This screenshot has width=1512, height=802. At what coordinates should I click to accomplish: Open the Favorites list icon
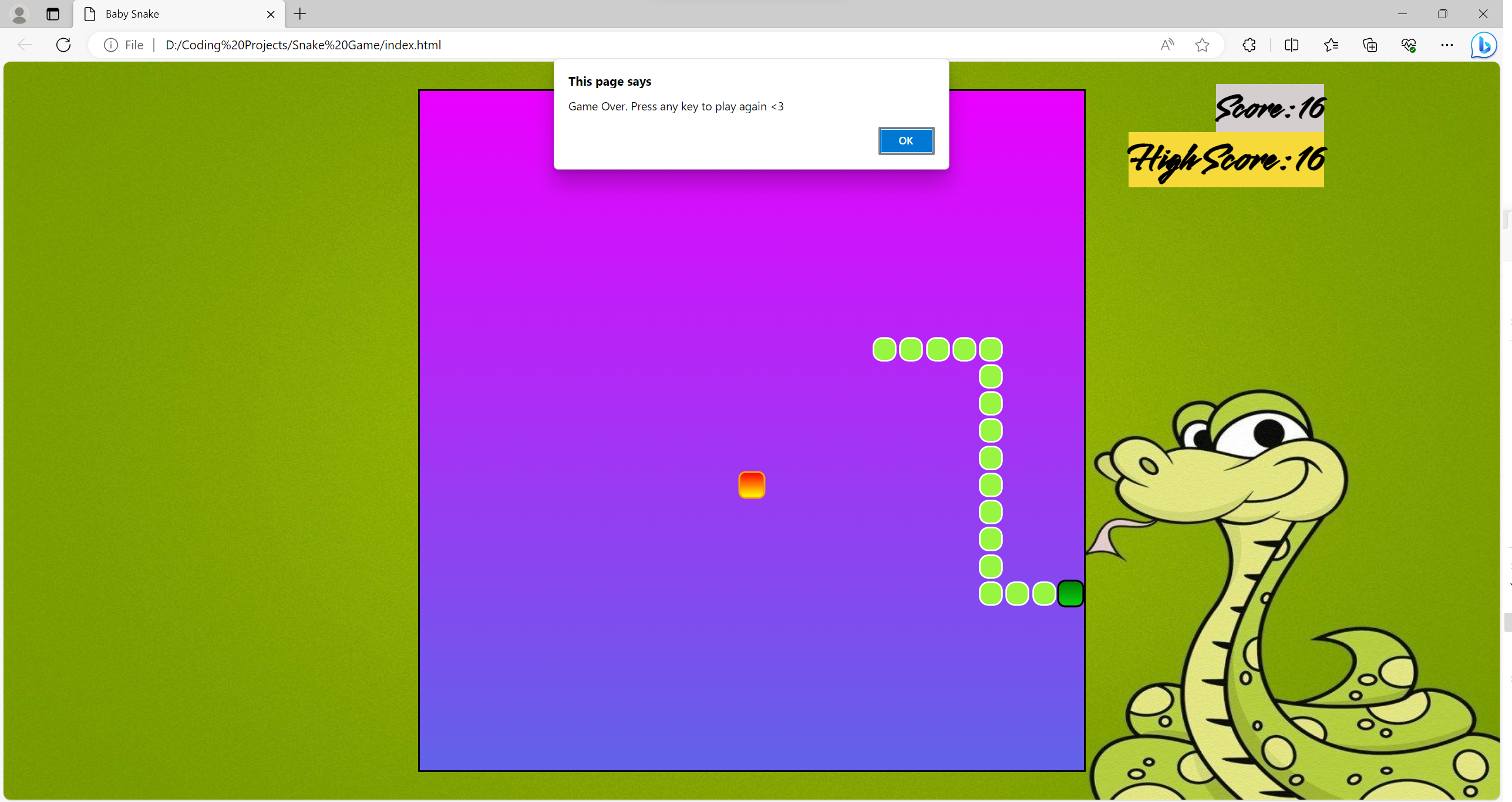click(1331, 45)
